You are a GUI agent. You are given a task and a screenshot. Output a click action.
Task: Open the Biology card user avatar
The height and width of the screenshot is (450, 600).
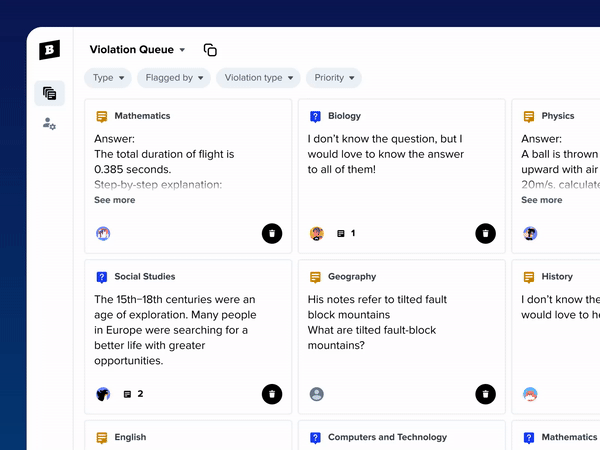click(x=316, y=233)
